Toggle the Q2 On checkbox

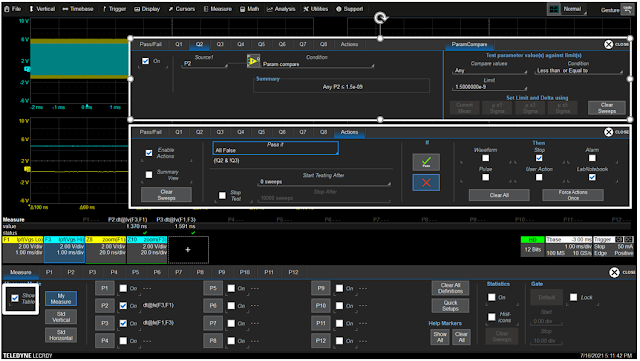click(146, 61)
